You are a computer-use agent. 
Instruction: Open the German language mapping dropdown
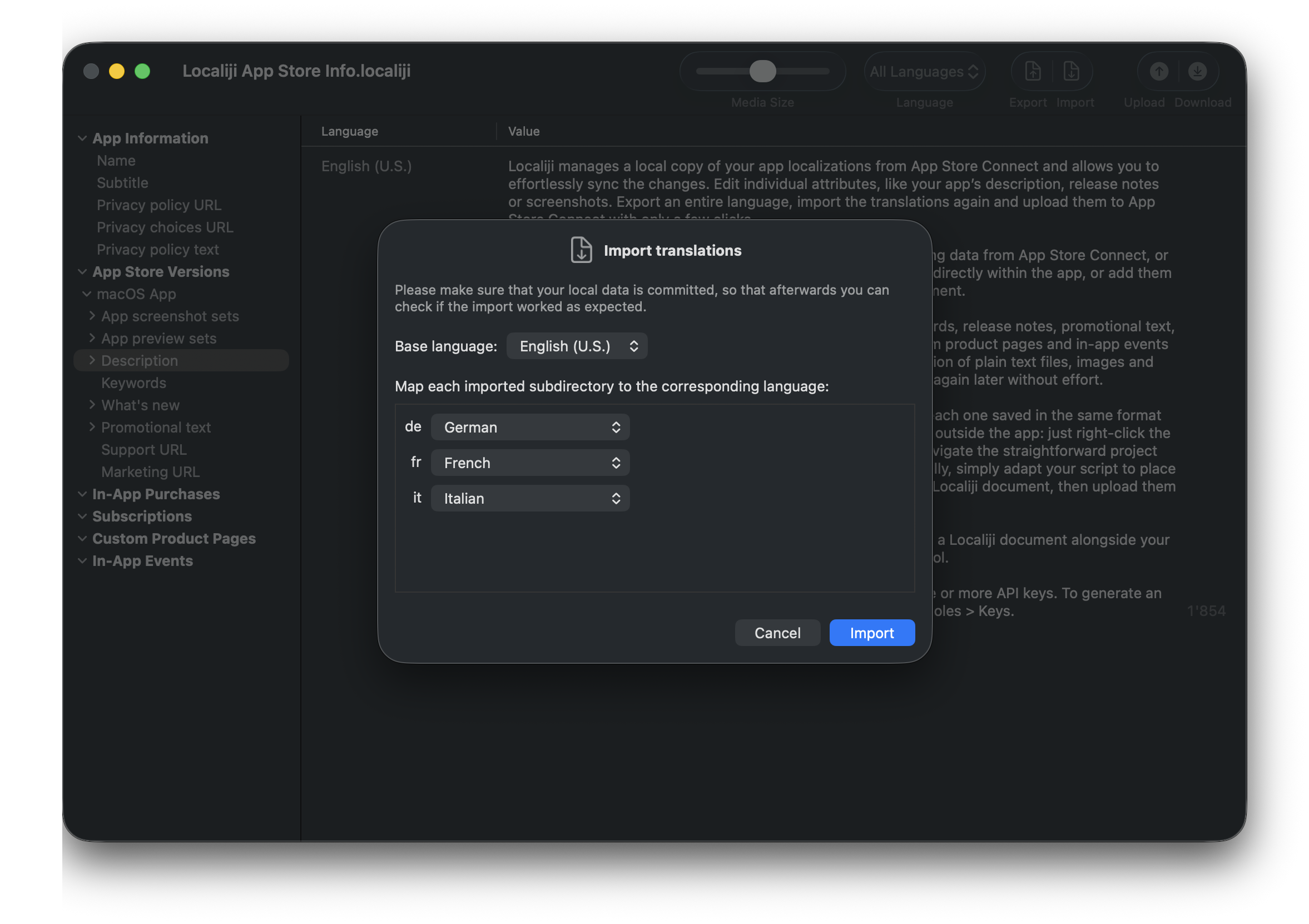(x=529, y=427)
